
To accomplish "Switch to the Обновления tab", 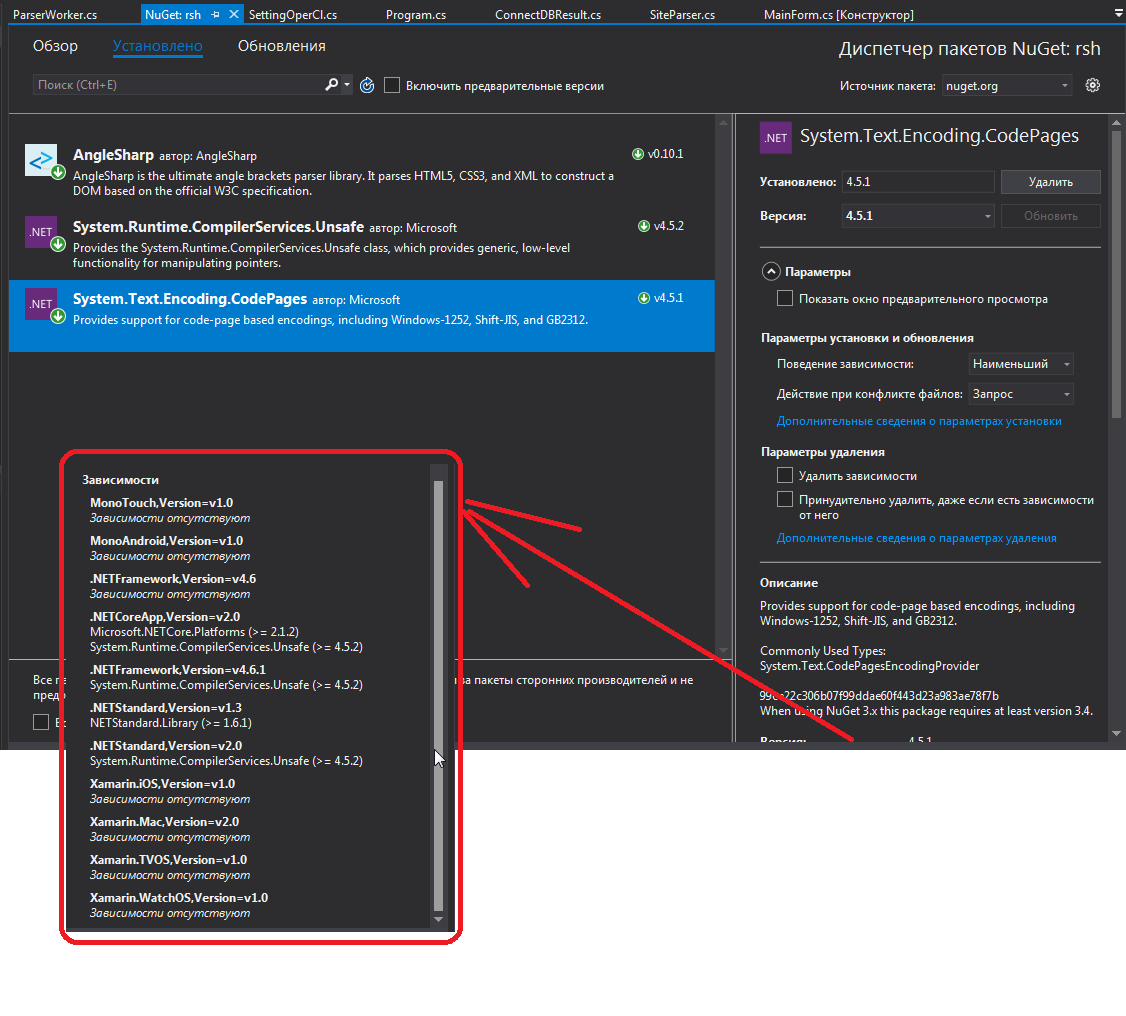I will click(x=282, y=46).
